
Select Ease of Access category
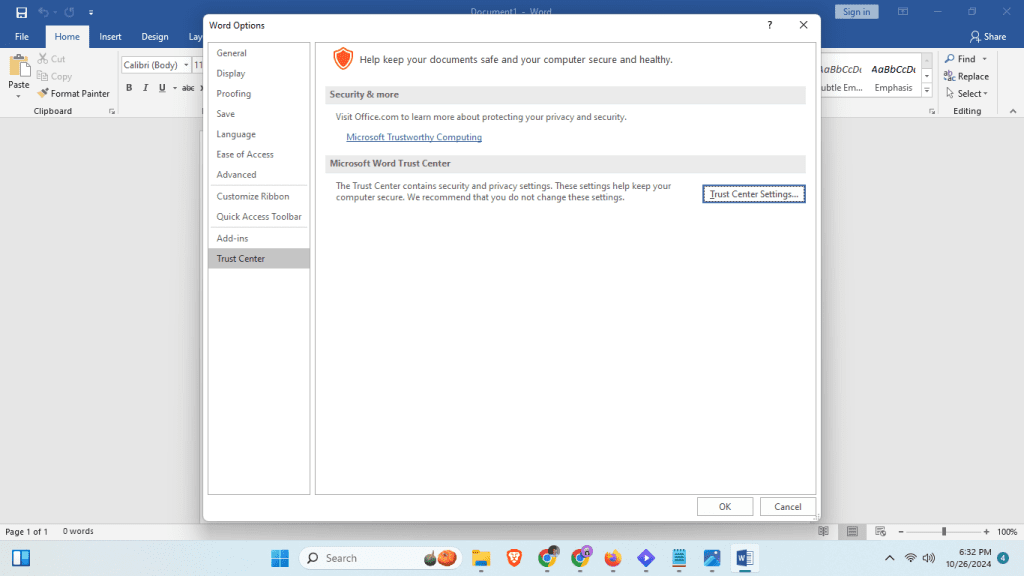pyautogui.click(x=259, y=154)
